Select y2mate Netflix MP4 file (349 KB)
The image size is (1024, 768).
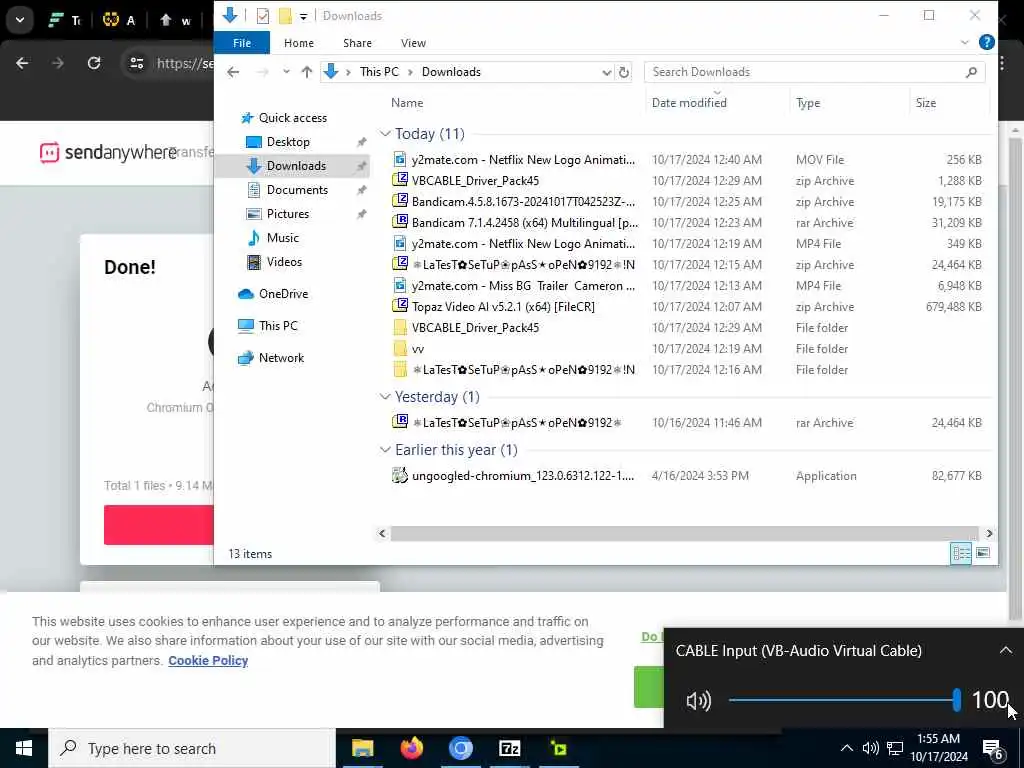point(523,244)
